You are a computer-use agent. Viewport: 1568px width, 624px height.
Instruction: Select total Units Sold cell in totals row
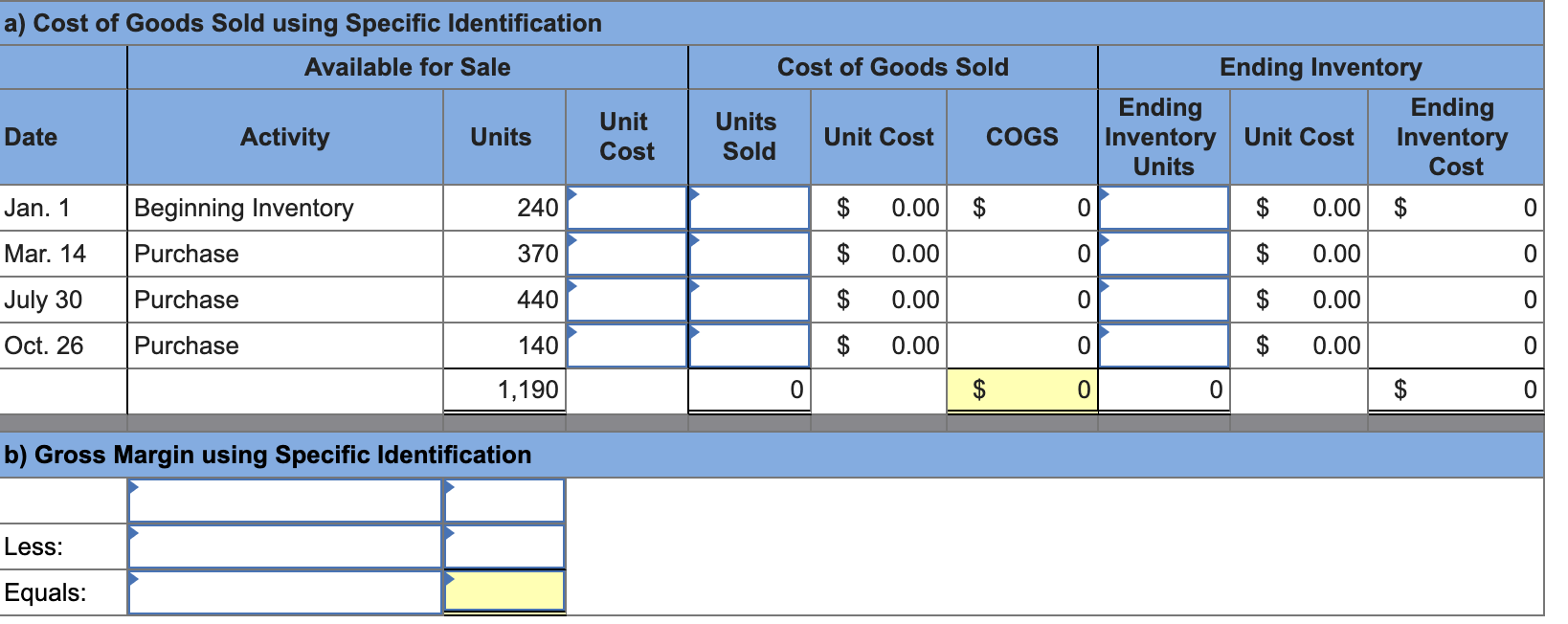(x=750, y=390)
